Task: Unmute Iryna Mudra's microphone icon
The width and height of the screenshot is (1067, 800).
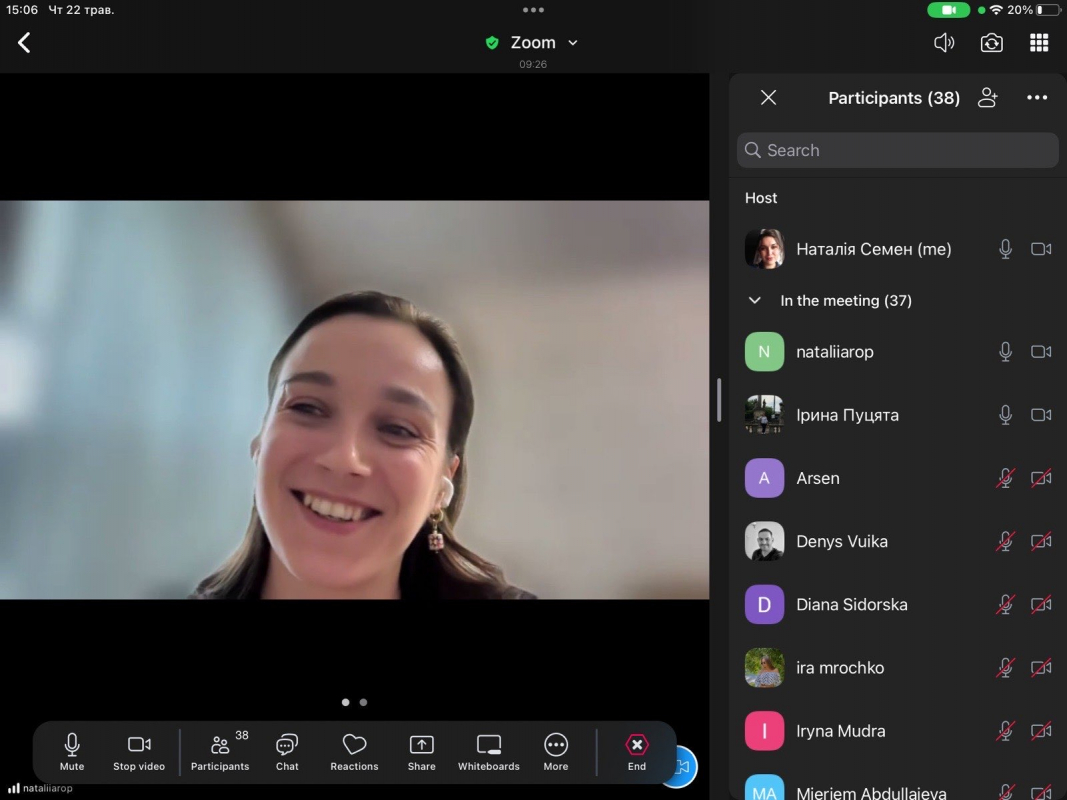Action: (1005, 731)
